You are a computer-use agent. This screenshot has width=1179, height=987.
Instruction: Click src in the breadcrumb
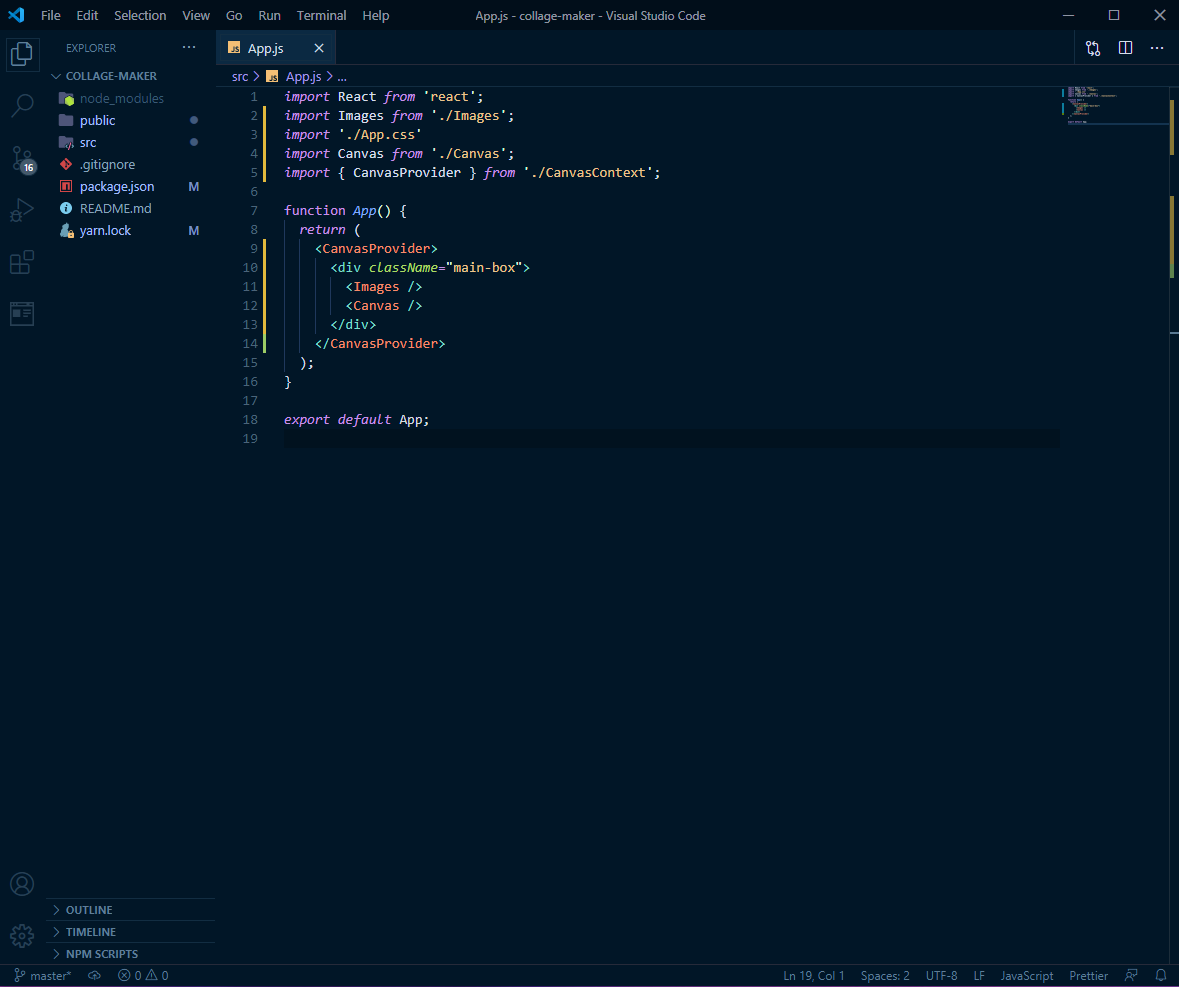click(240, 77)
